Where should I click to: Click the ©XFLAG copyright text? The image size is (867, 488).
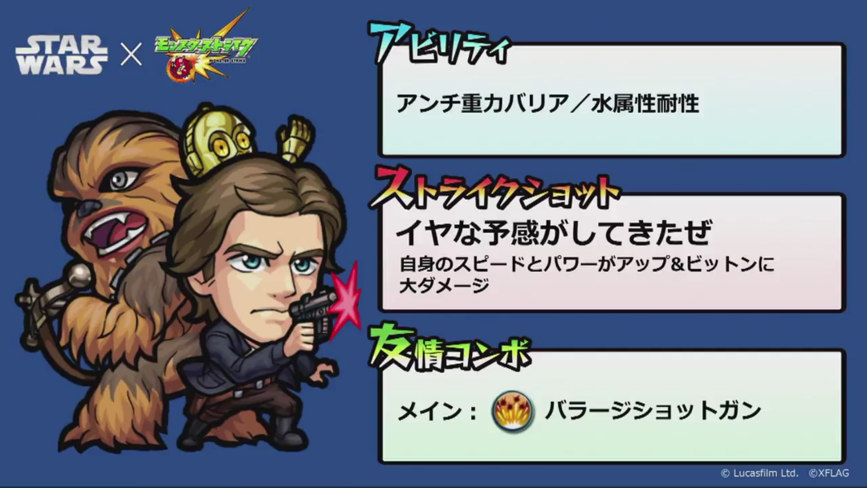tap(828, 473)
